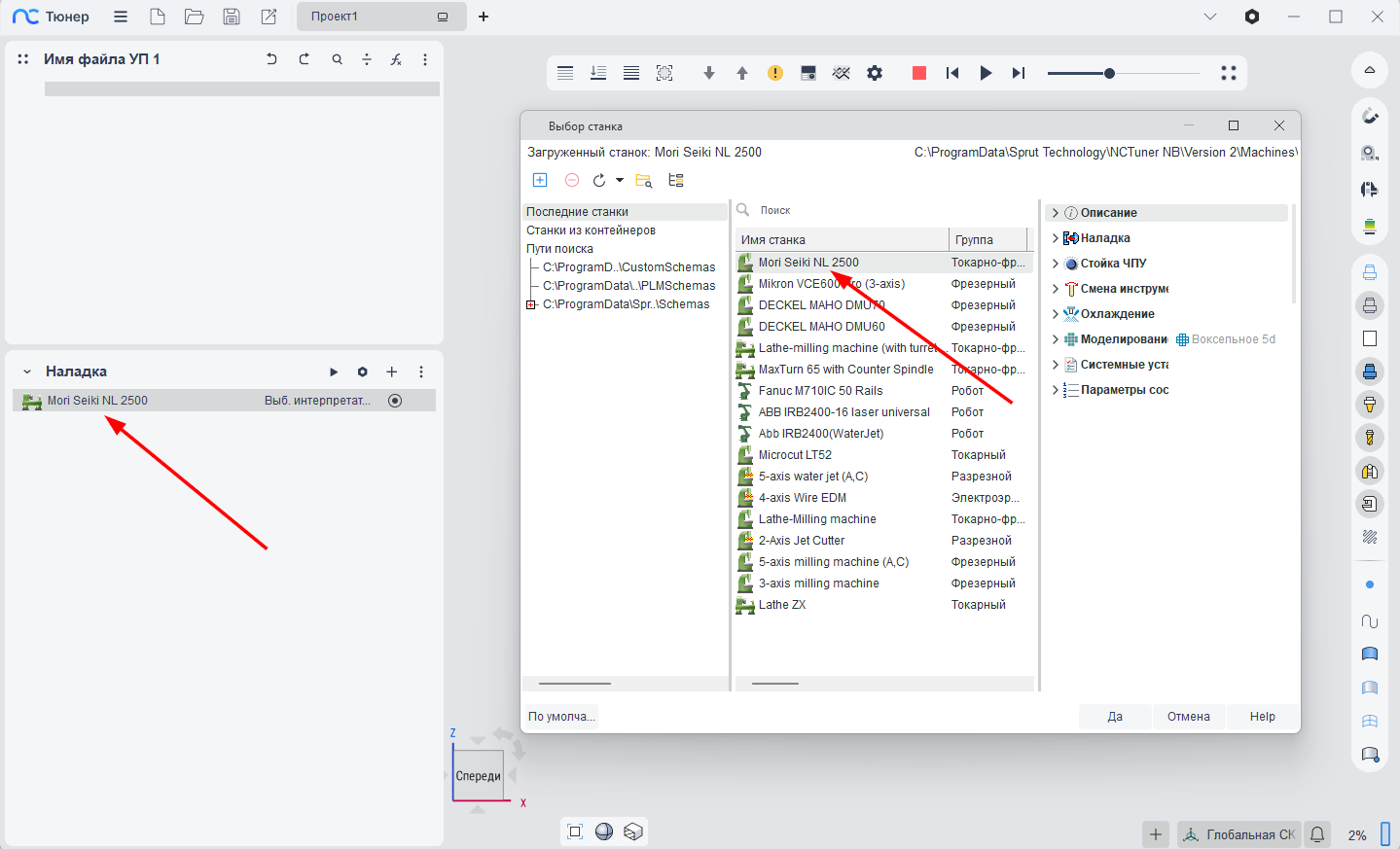This screenshot has width=1400, height=849.
Task: Click the fx function icon in program panel
Action: point(396,59)
